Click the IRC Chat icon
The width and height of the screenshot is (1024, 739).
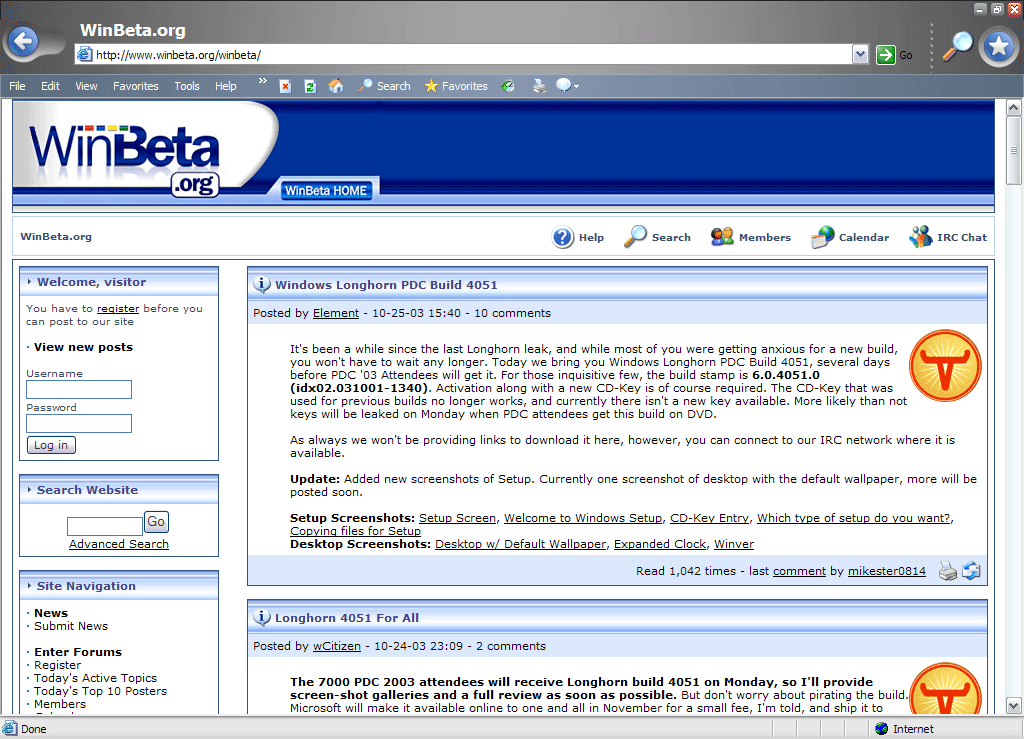click(x=920, y=237)
